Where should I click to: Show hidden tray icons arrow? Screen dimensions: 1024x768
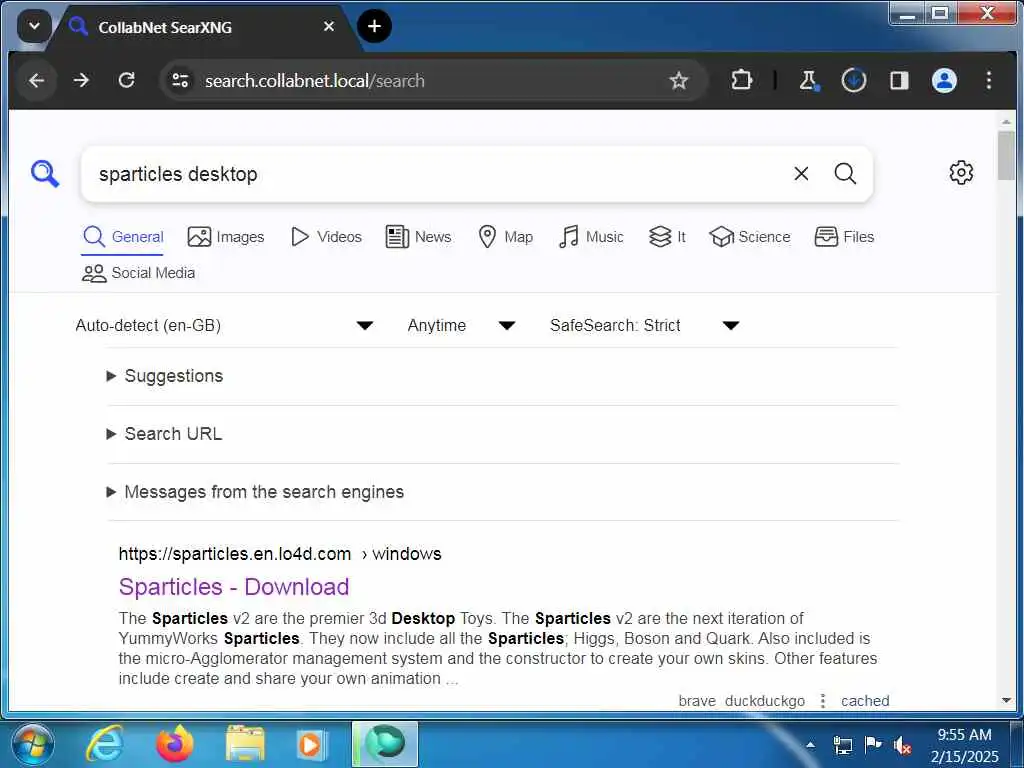(x=810, y=744)
